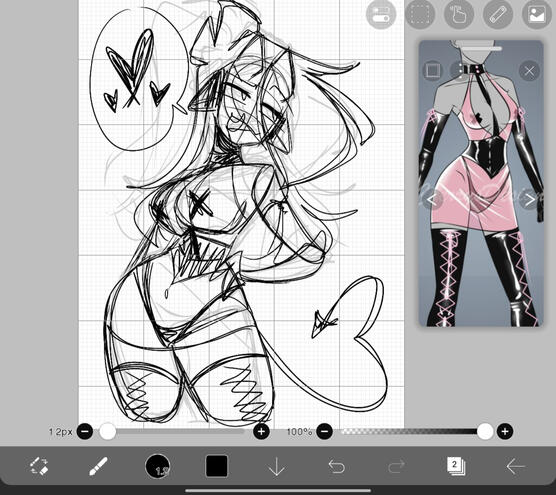Open the Material image tool

click(537, 14)
